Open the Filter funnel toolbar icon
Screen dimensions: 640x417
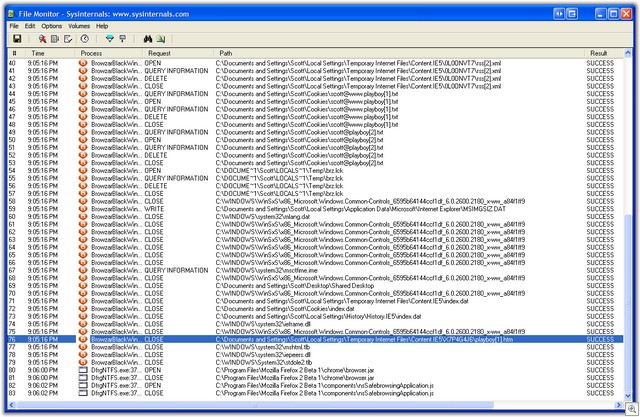click(x=109, y=39)
